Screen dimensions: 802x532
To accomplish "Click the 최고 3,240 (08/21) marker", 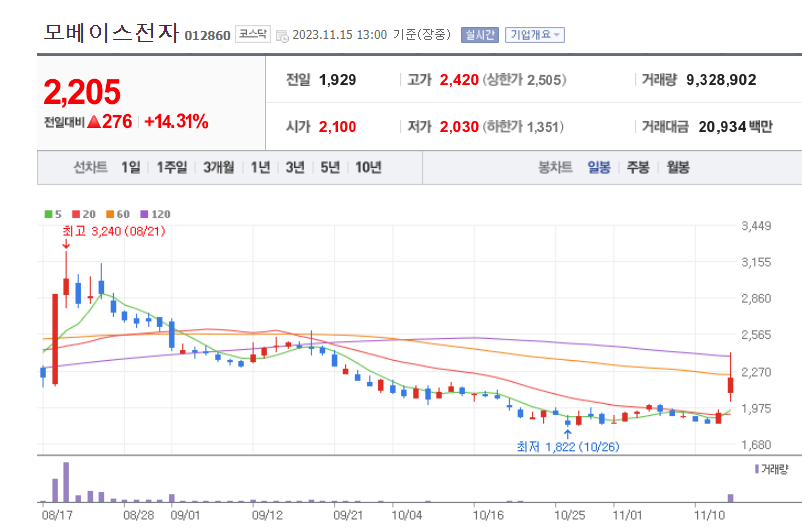I will tap(114, 231).
